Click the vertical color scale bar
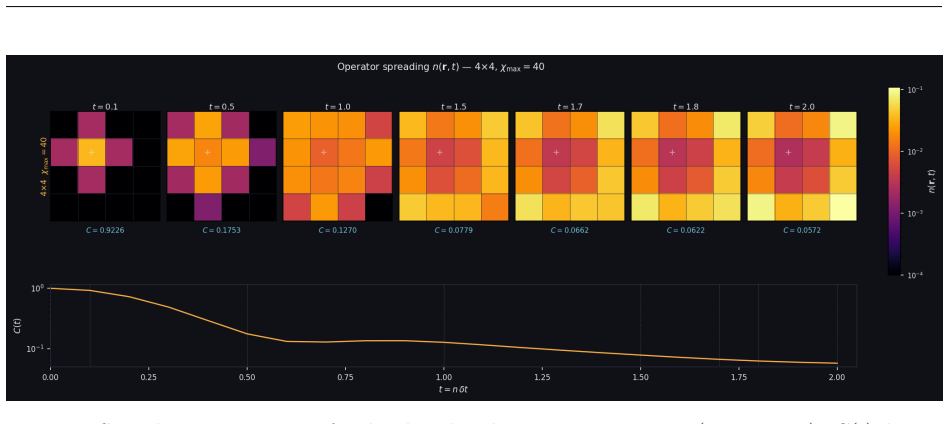 [895, 181]
